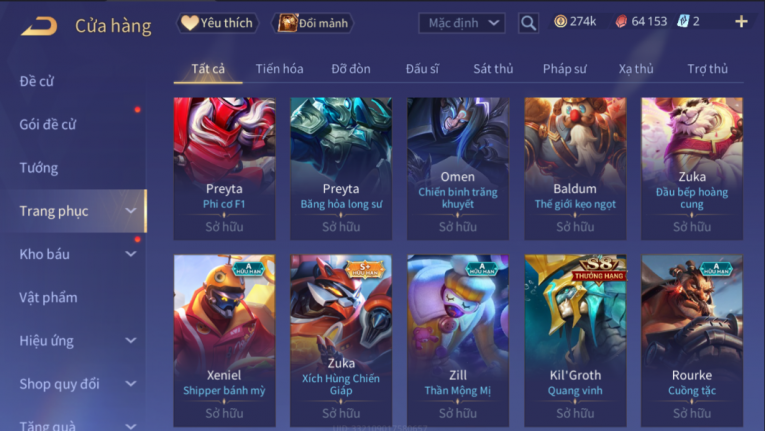This screenshot has height=431, width=765.
Task: Open the search magnifier icon
Action: (528, 23)
